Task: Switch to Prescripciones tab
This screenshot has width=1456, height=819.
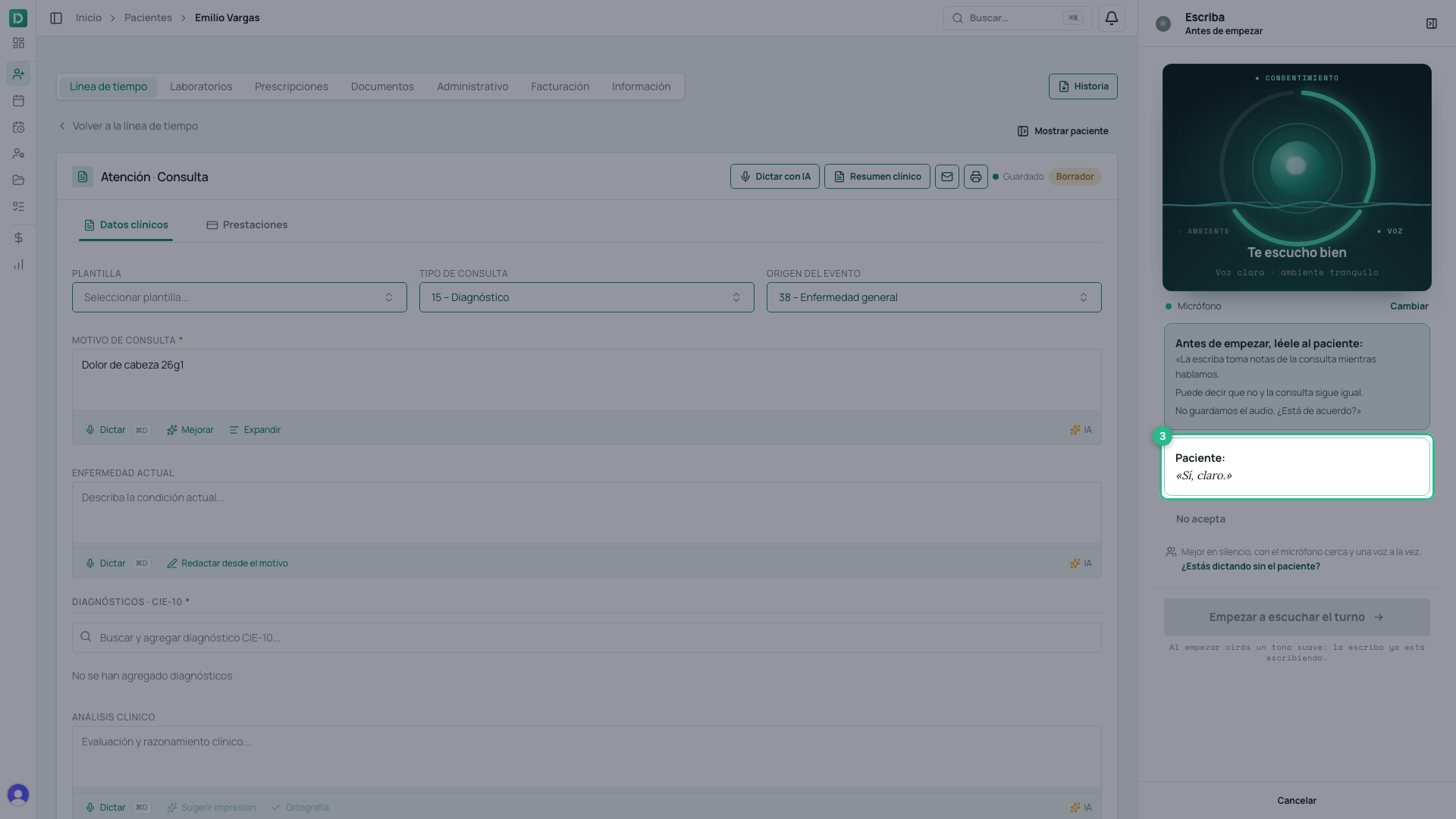Action: (292, 86)
